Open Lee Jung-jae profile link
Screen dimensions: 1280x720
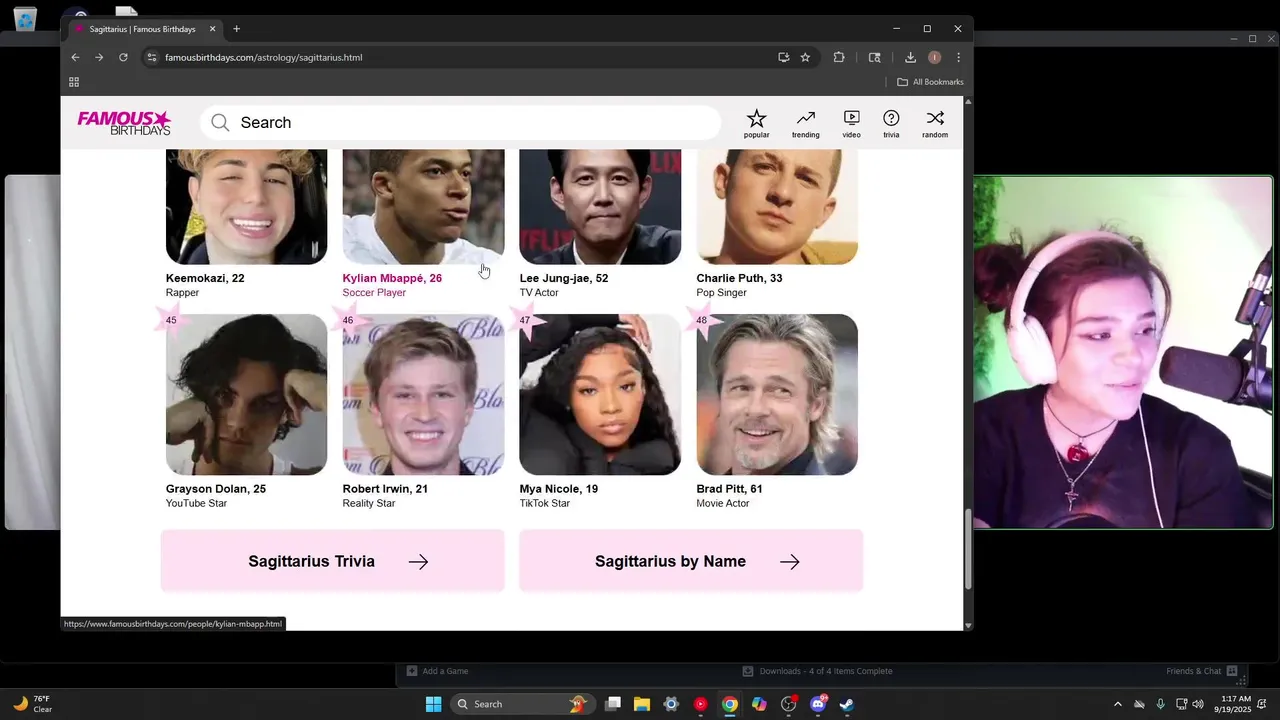[x=563, y=278]
